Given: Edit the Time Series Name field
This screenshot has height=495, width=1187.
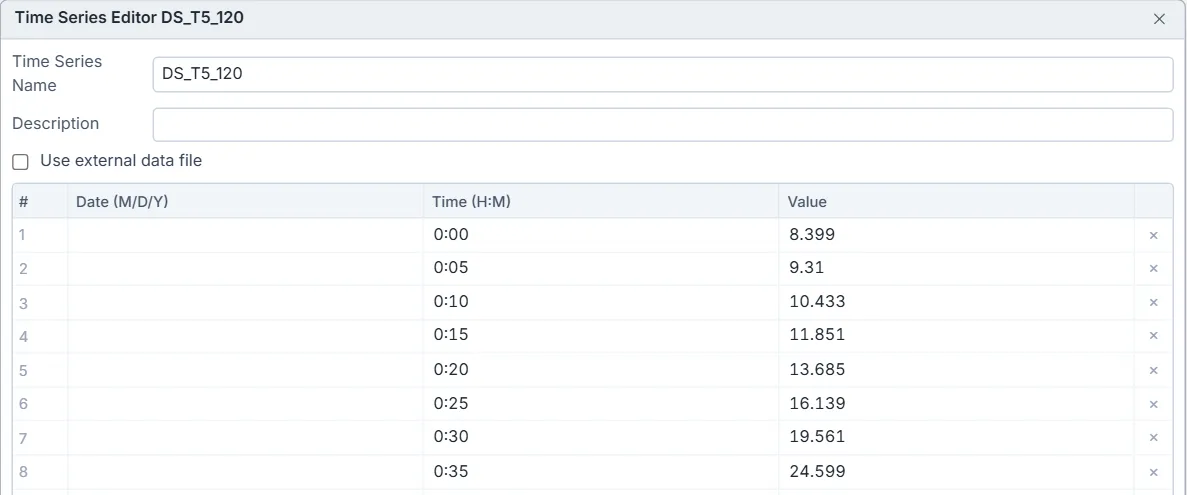Looking at the screenshot, I should 662,74.
